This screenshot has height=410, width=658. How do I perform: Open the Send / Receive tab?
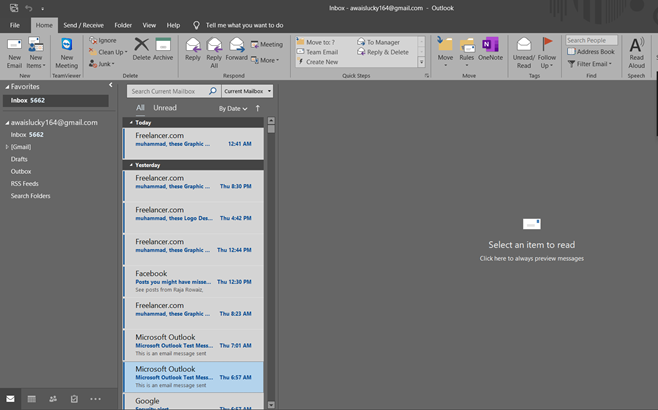tap(84, 25)
